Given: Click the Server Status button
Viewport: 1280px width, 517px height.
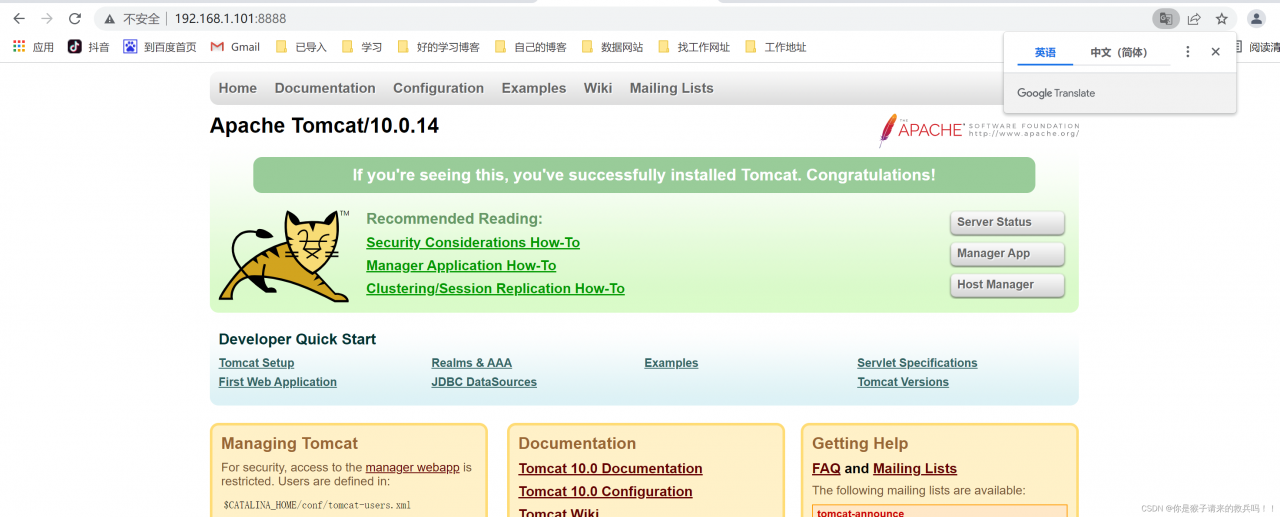Looking at the screenshot, I should click(1007, 222).
